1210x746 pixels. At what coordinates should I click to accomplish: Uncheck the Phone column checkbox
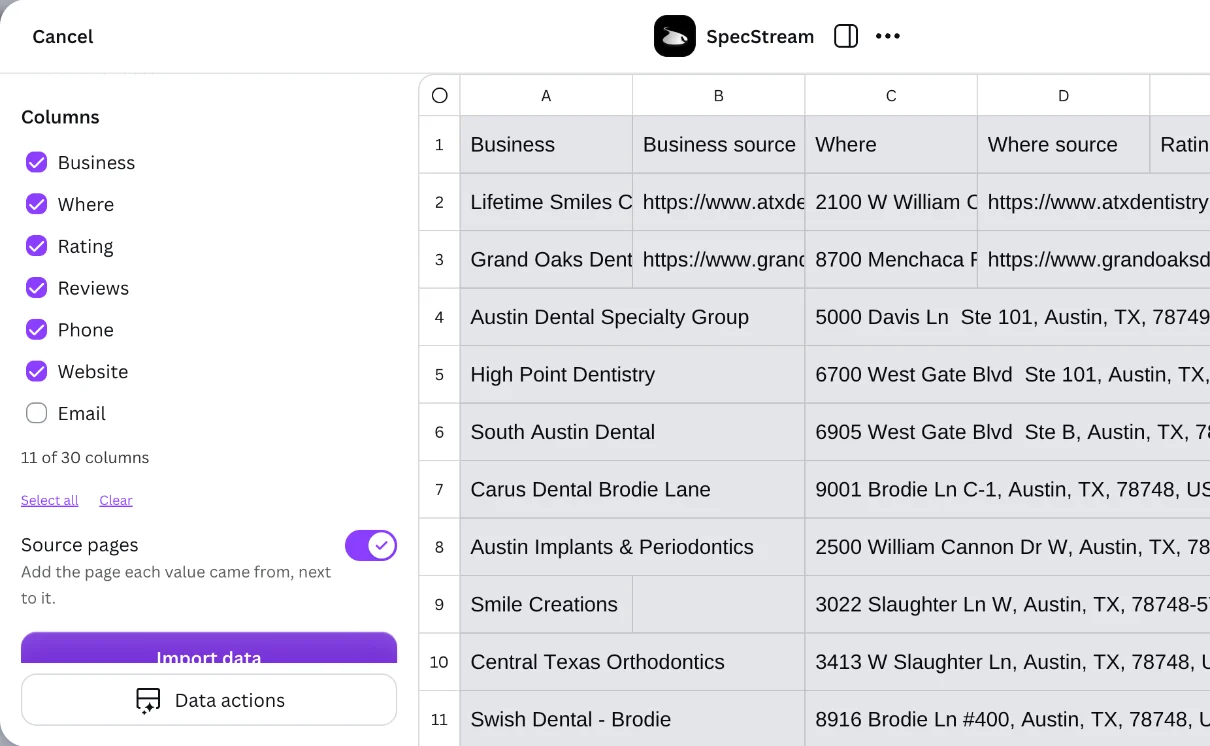[x=37, y=330]
